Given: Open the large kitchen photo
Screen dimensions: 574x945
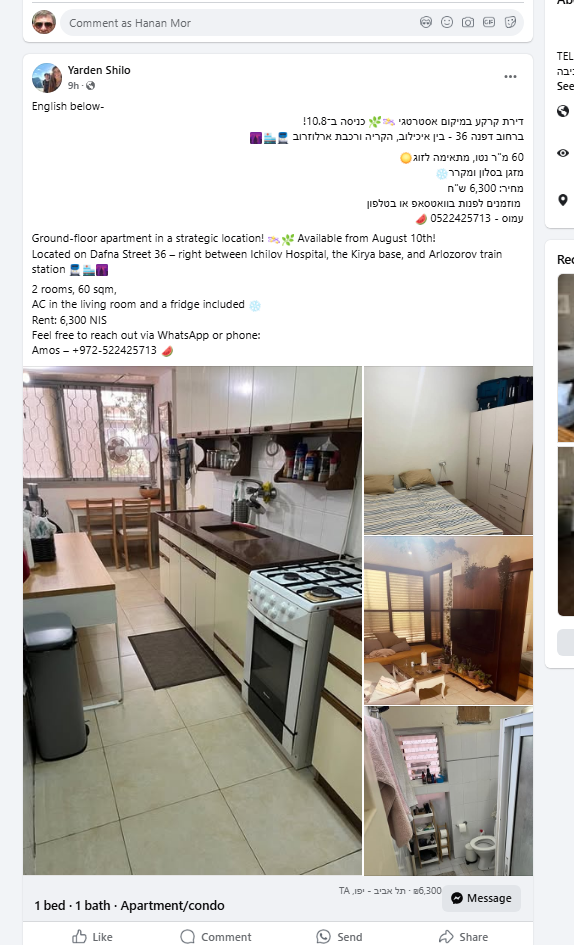Looking at the screenshot, I should click(x=192, y=620).
